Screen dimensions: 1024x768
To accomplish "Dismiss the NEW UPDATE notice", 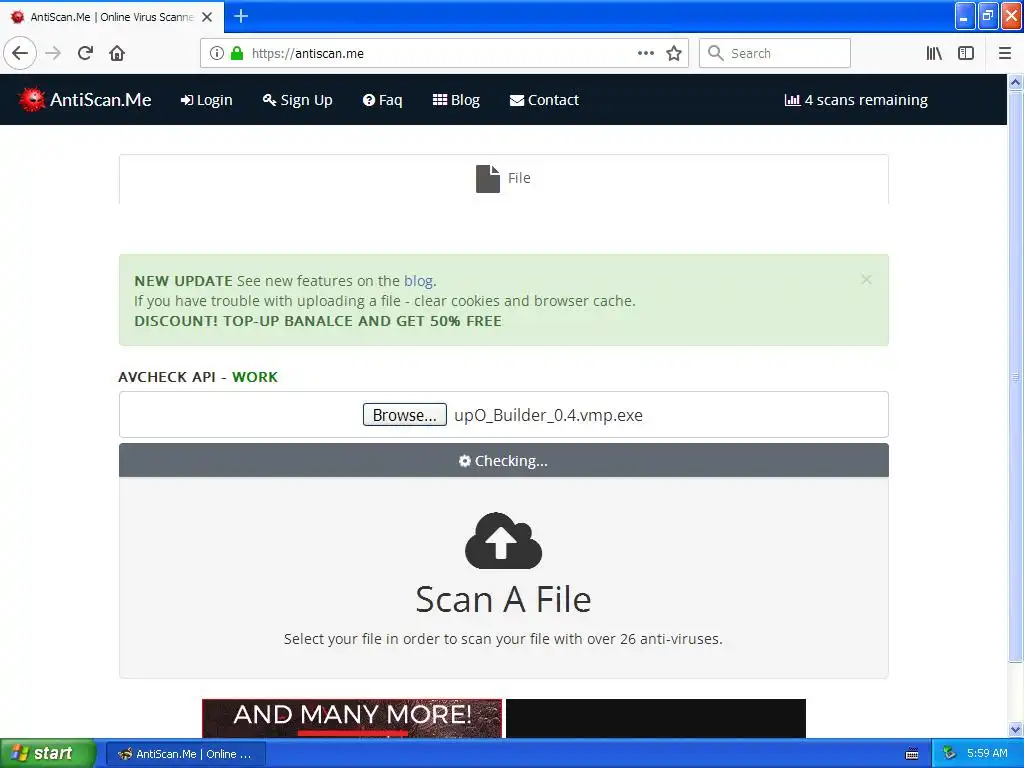I will (866, 280).
